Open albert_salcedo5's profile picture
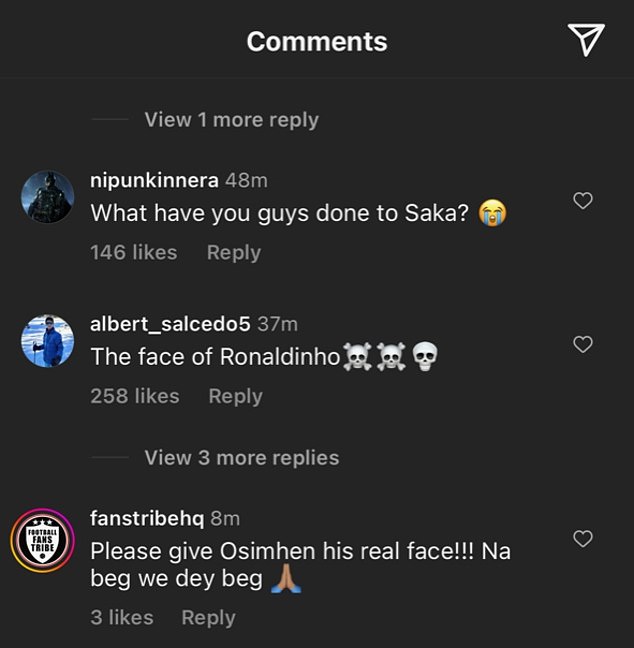Image resolution: width=634 pixels, height=648 pixels. 48,341
